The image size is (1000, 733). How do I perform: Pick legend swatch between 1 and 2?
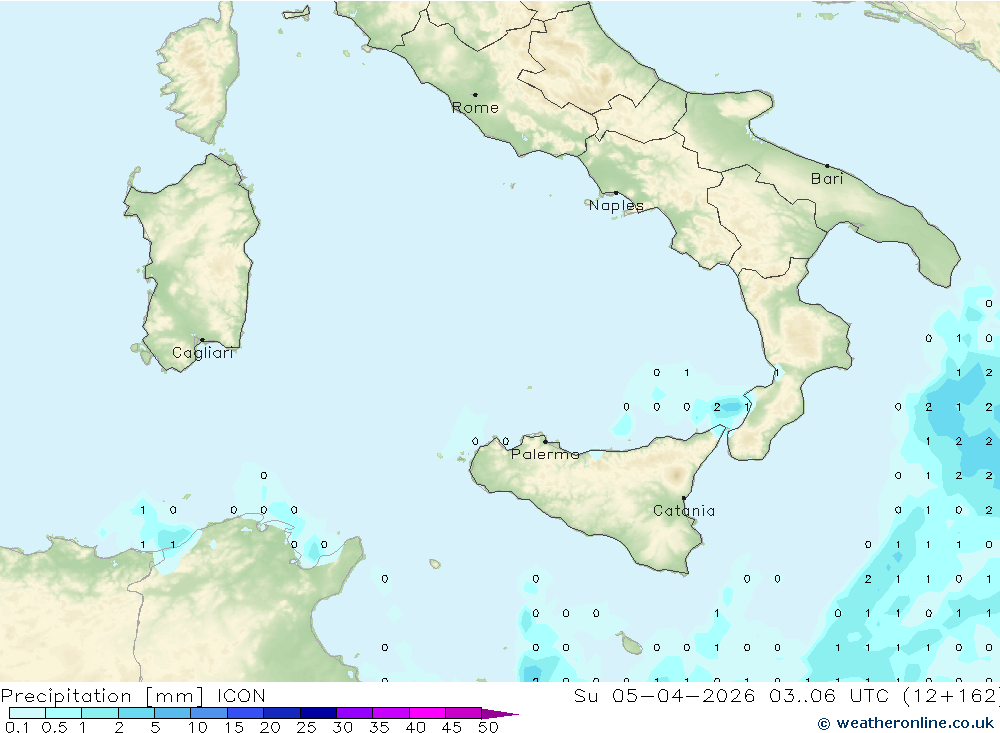(x=100, y=713)
